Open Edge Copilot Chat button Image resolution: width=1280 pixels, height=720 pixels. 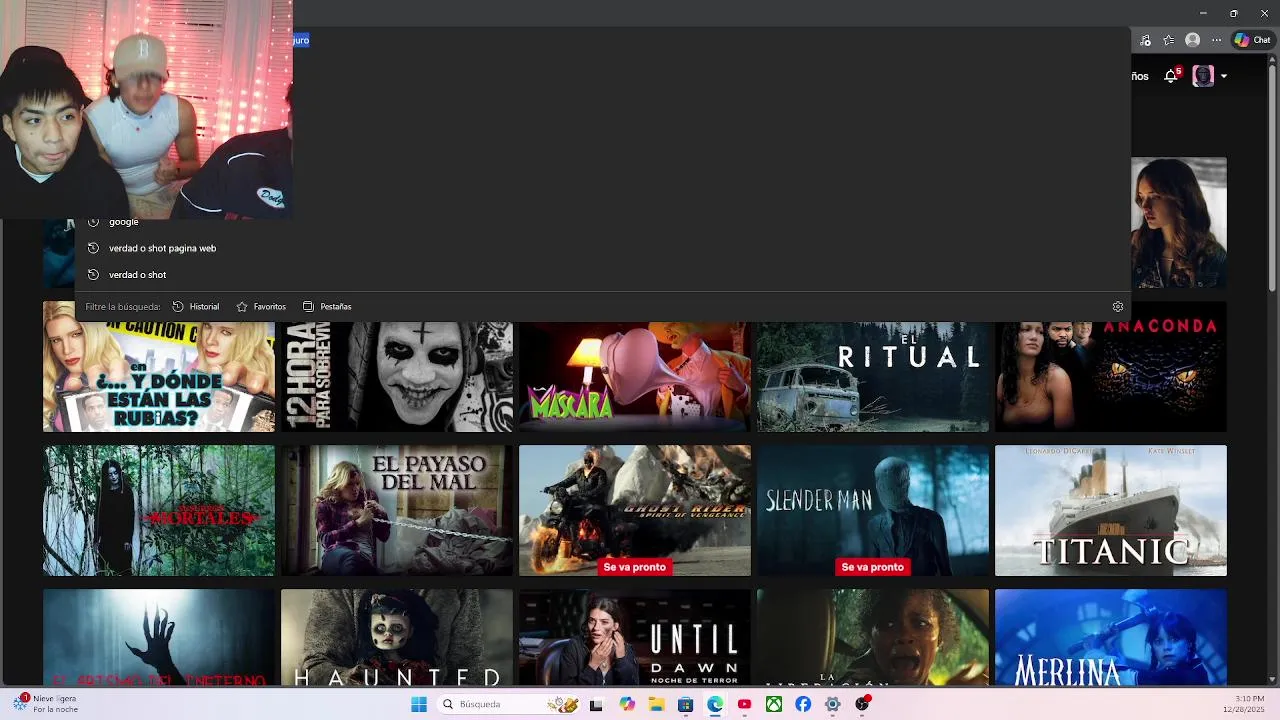pos(1252,40)
